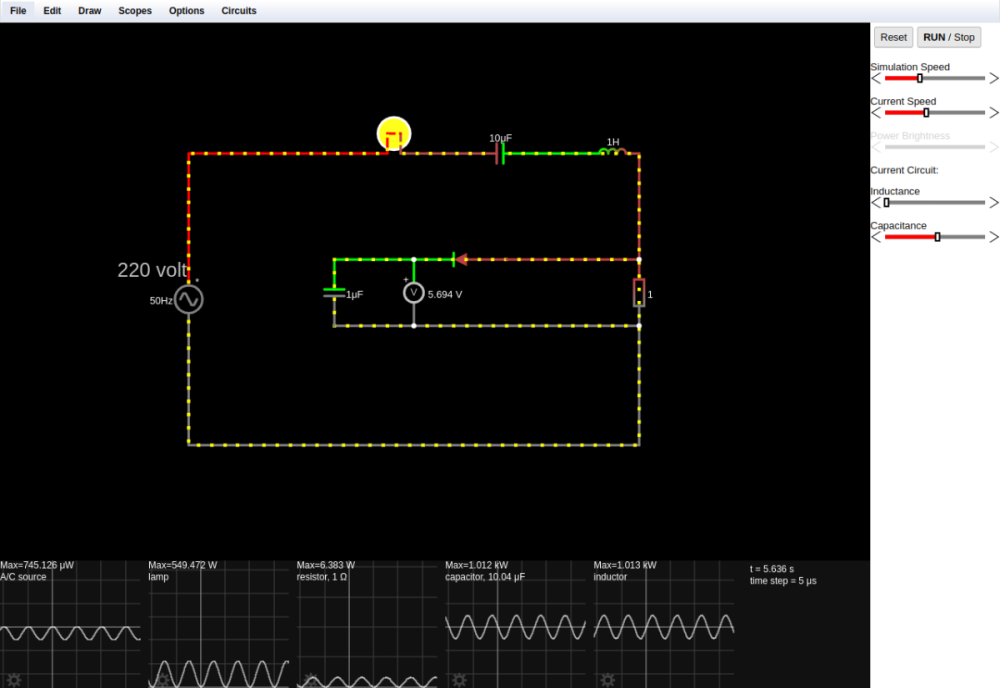The image size is (1000, 688).
Task: Select the lamp component in the circuit
Action: pyautogui.click(x=393, y=131)
